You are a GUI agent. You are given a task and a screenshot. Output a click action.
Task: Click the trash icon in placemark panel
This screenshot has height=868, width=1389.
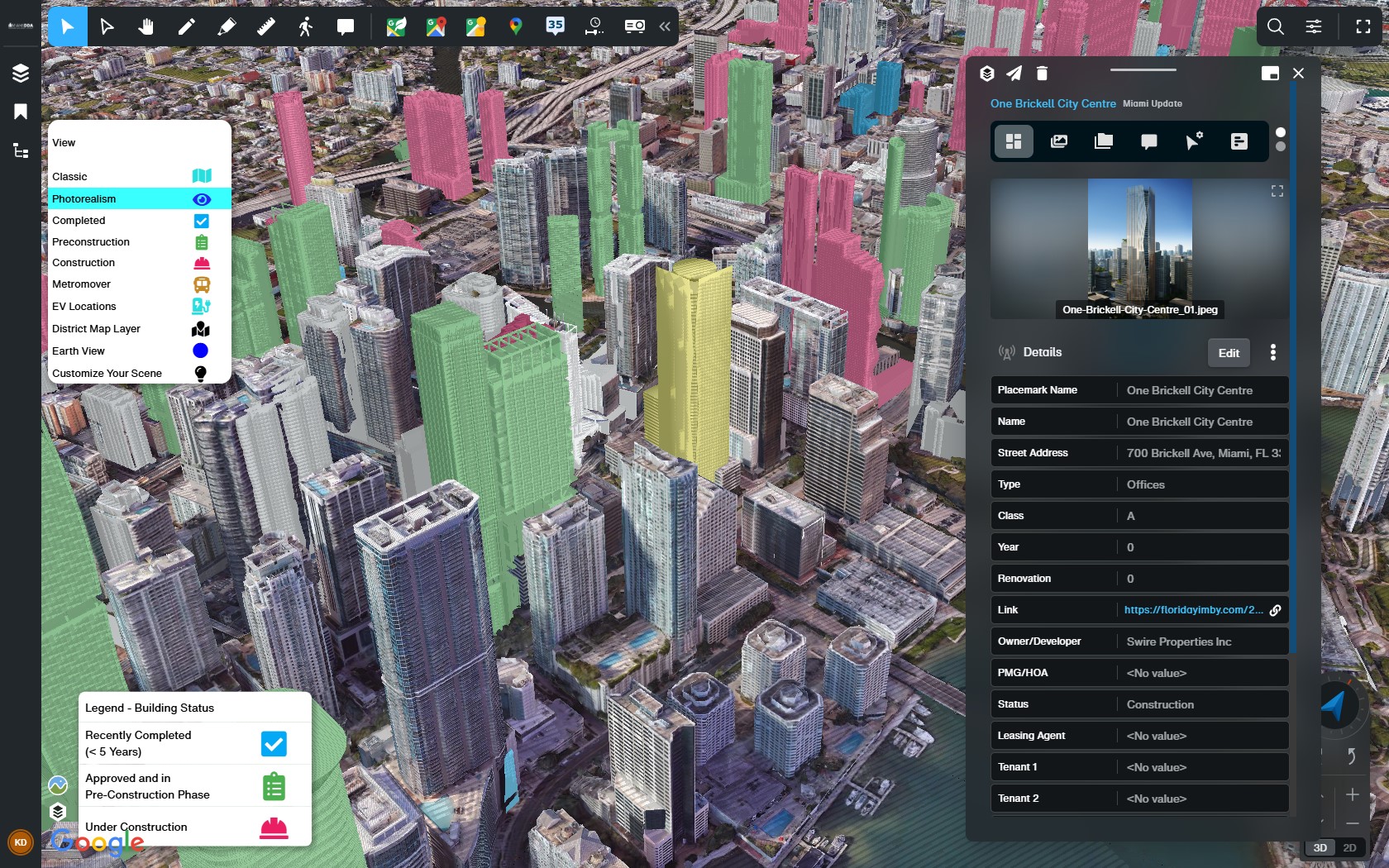[1042, 74]
